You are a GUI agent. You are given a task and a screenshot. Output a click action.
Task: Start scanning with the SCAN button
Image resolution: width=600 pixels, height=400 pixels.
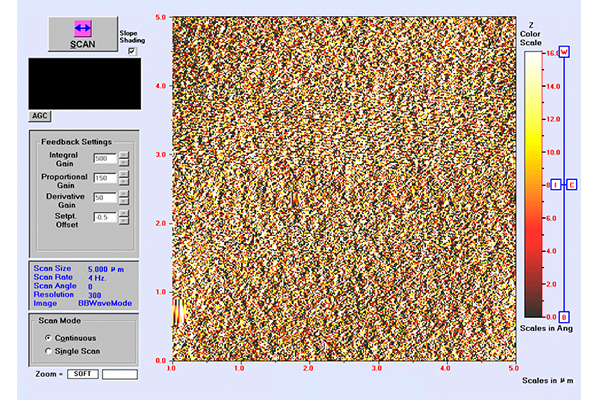pos(83,34)
